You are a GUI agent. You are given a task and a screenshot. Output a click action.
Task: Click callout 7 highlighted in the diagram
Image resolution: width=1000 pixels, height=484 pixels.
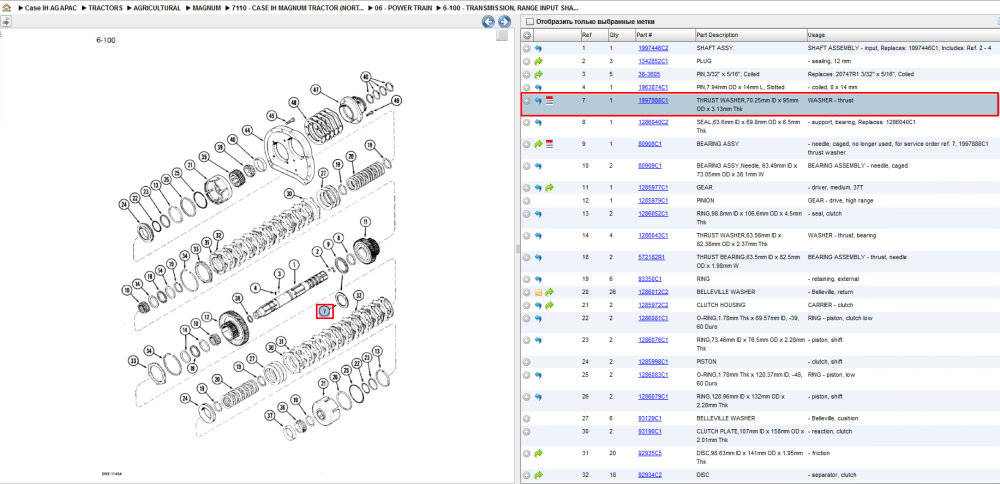325,311
